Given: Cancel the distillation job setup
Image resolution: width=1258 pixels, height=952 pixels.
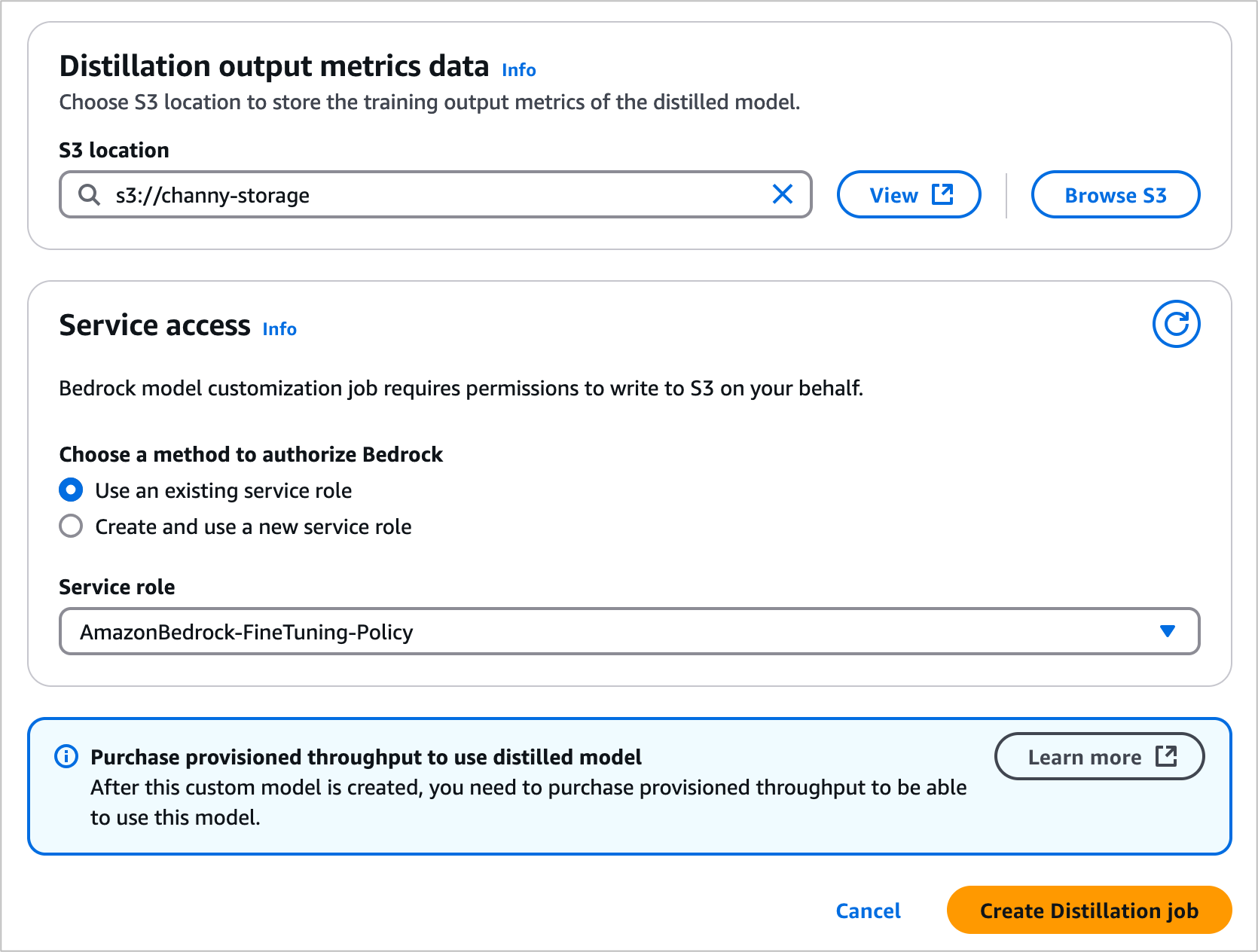Looking at the screenshot, I should [x=868, y=911].
